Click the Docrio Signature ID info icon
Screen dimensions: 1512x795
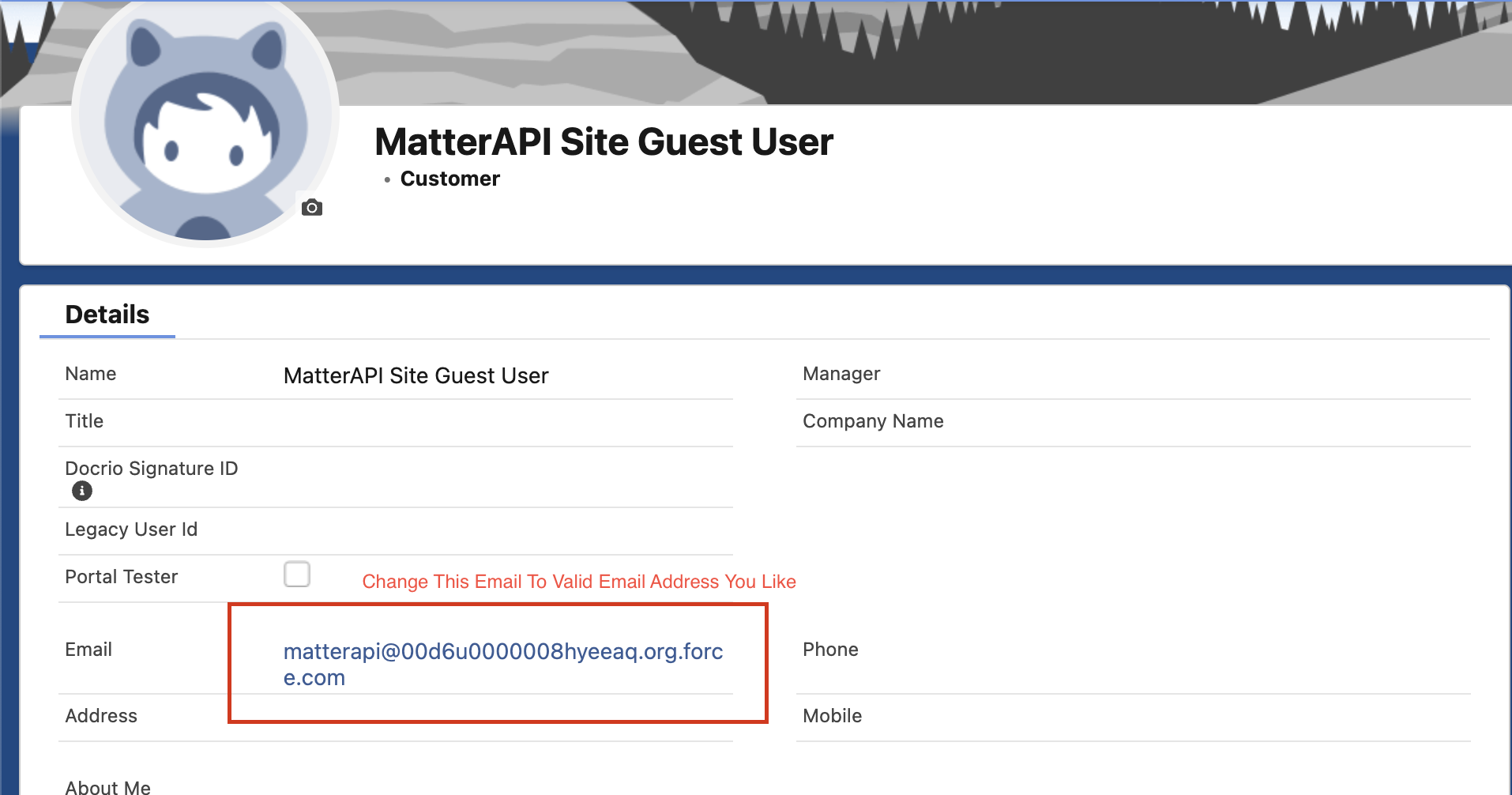tap(82, 491)
